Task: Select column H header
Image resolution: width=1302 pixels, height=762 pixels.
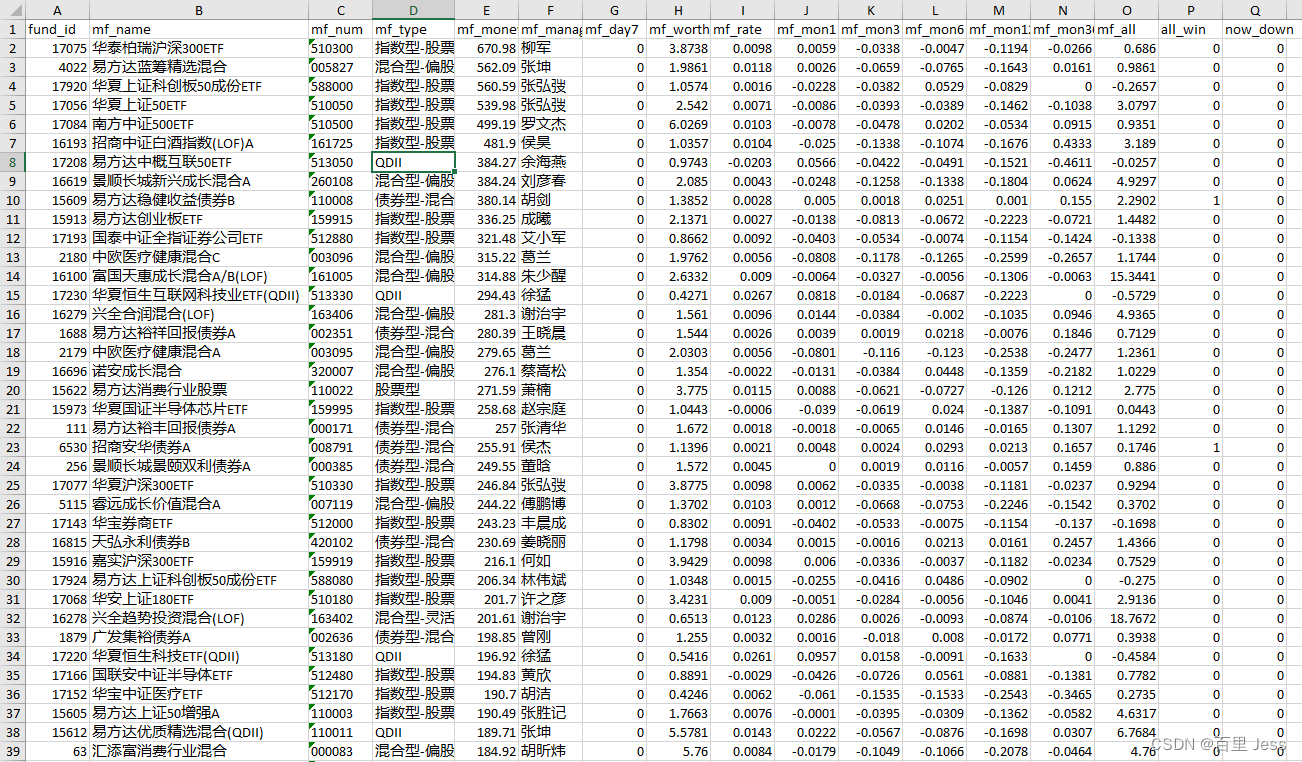Action: 678,9
